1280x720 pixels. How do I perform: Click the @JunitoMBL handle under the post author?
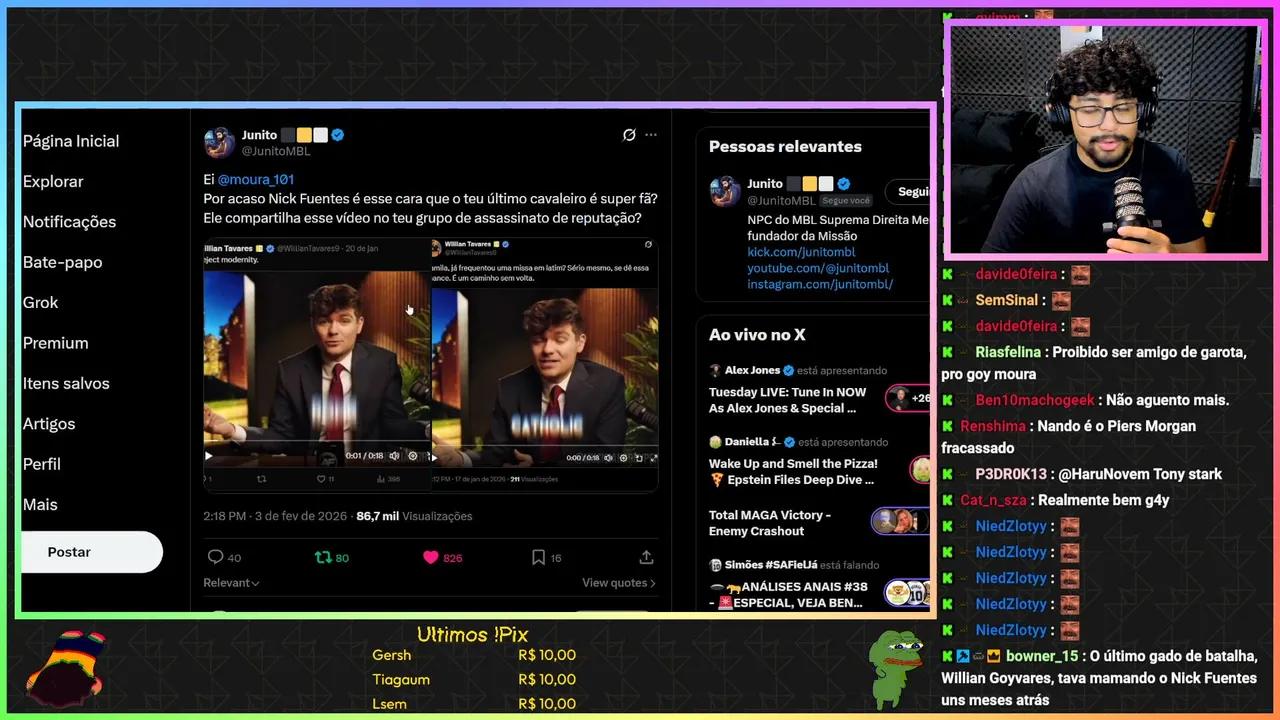tap(276, 151)
